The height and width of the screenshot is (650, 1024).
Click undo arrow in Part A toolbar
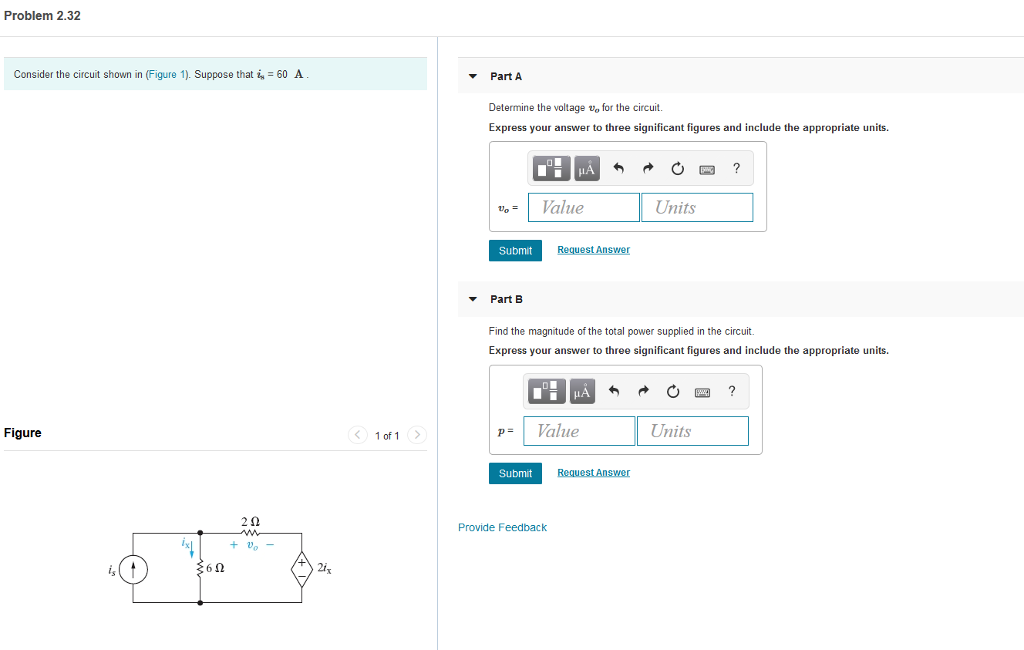click(618, 169)
